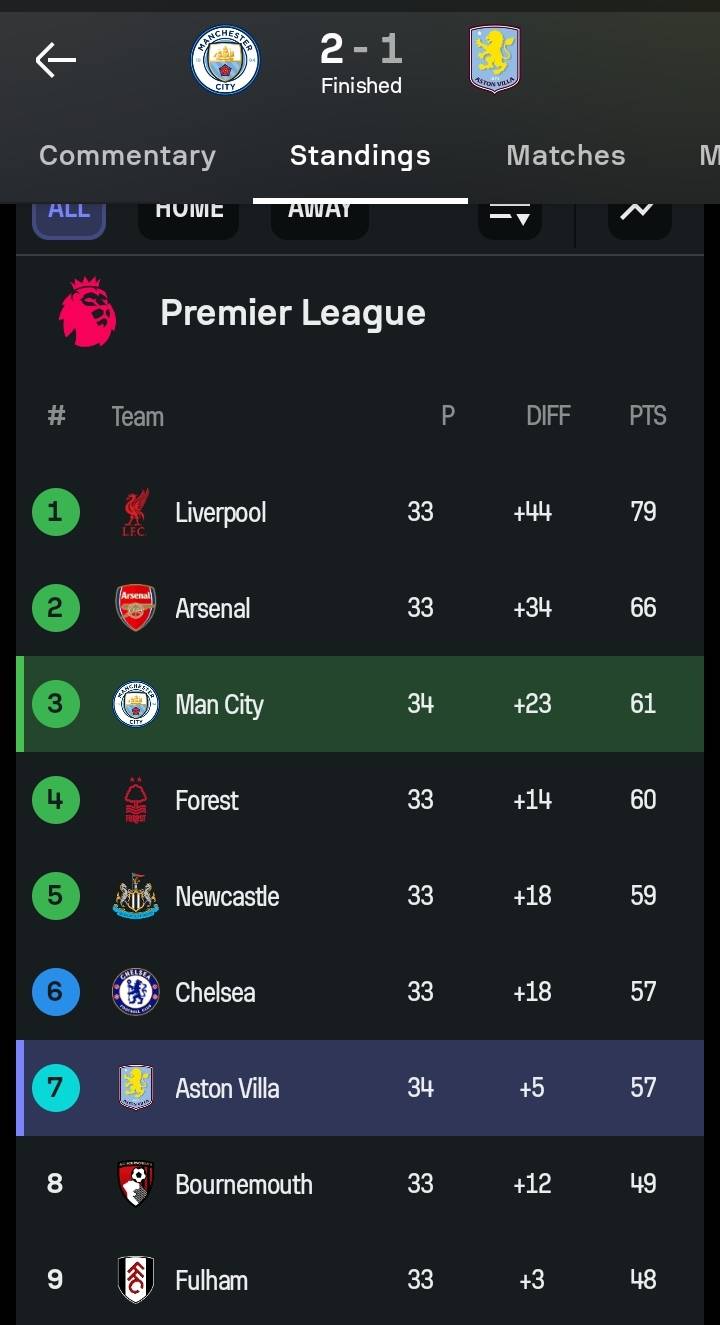Tap the Fulham club crest
Viewport: 720px width, 1325px height.
[x=136, y=1280]
